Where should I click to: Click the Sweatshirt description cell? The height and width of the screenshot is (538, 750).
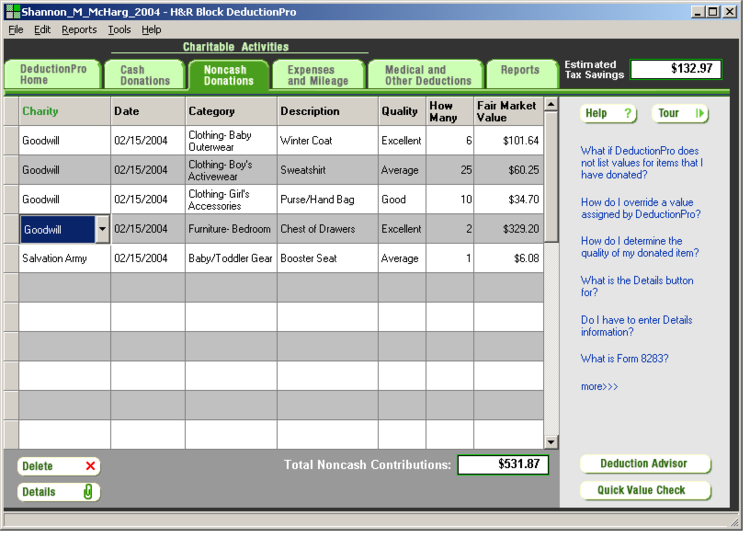(x=328, y=170)
